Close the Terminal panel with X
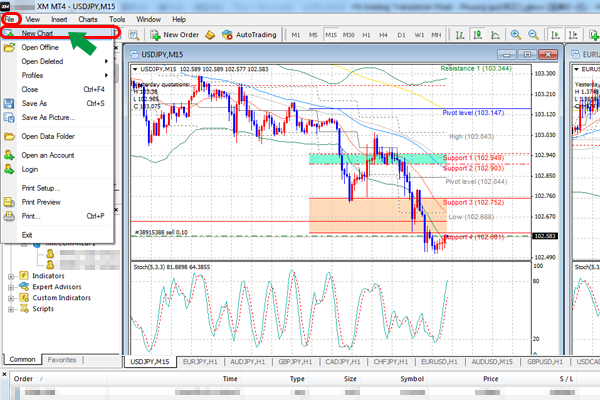Viewport: 600px width, 400px height. (x=4, y=374)
